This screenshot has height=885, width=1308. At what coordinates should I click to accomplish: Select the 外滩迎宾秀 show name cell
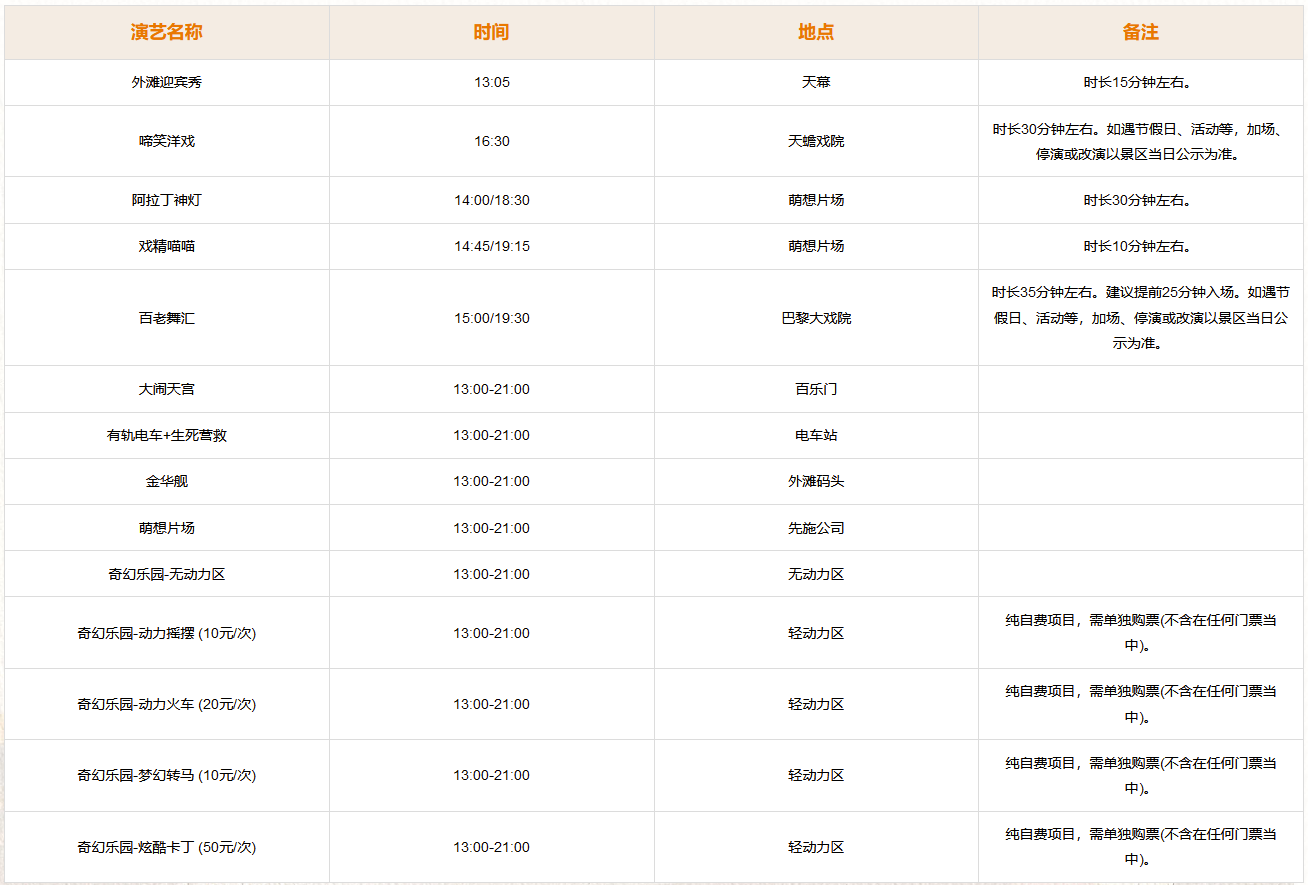click(166, 82)
